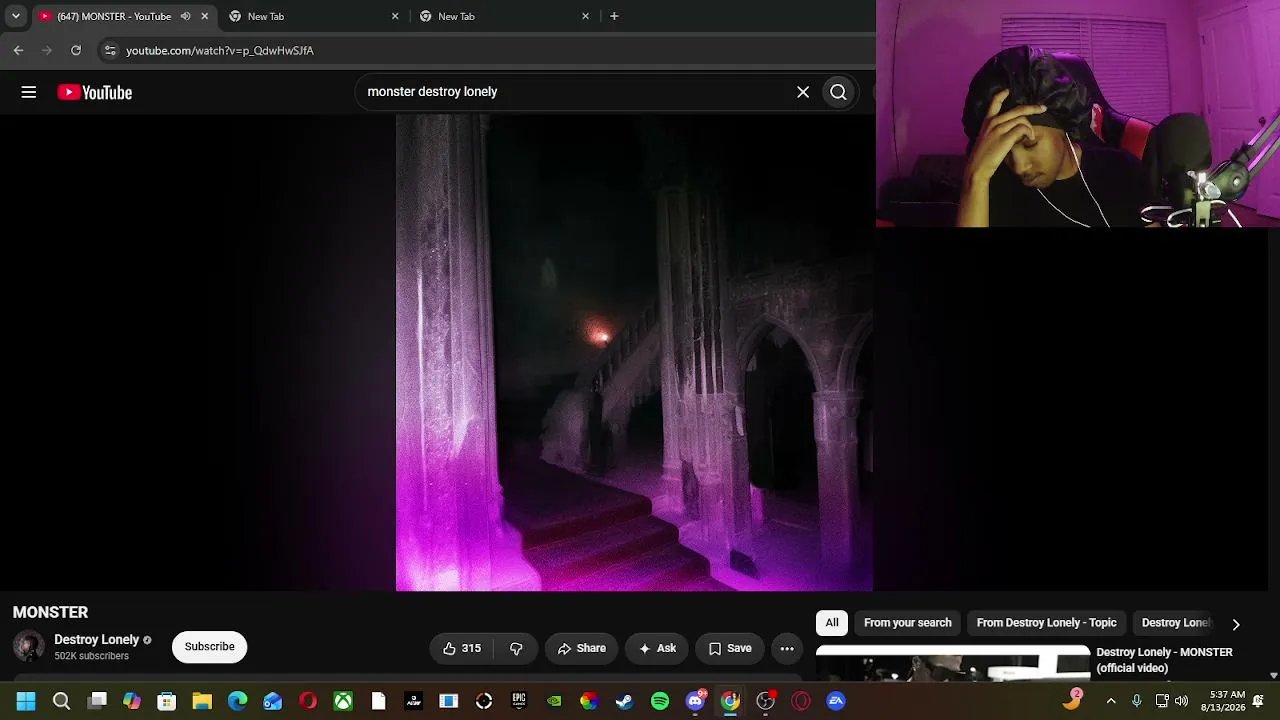Open the EA app from taskbar
This screenshot has height=720, width=1280.
tap(836, 701)
